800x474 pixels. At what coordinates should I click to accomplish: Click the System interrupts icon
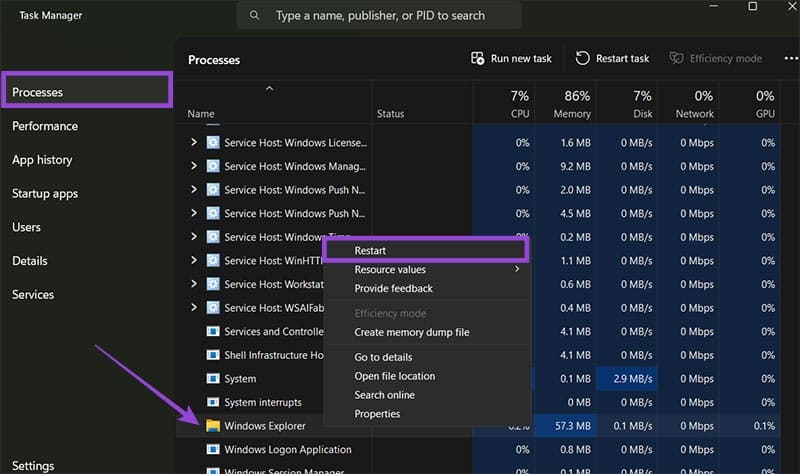click(213, 402)
